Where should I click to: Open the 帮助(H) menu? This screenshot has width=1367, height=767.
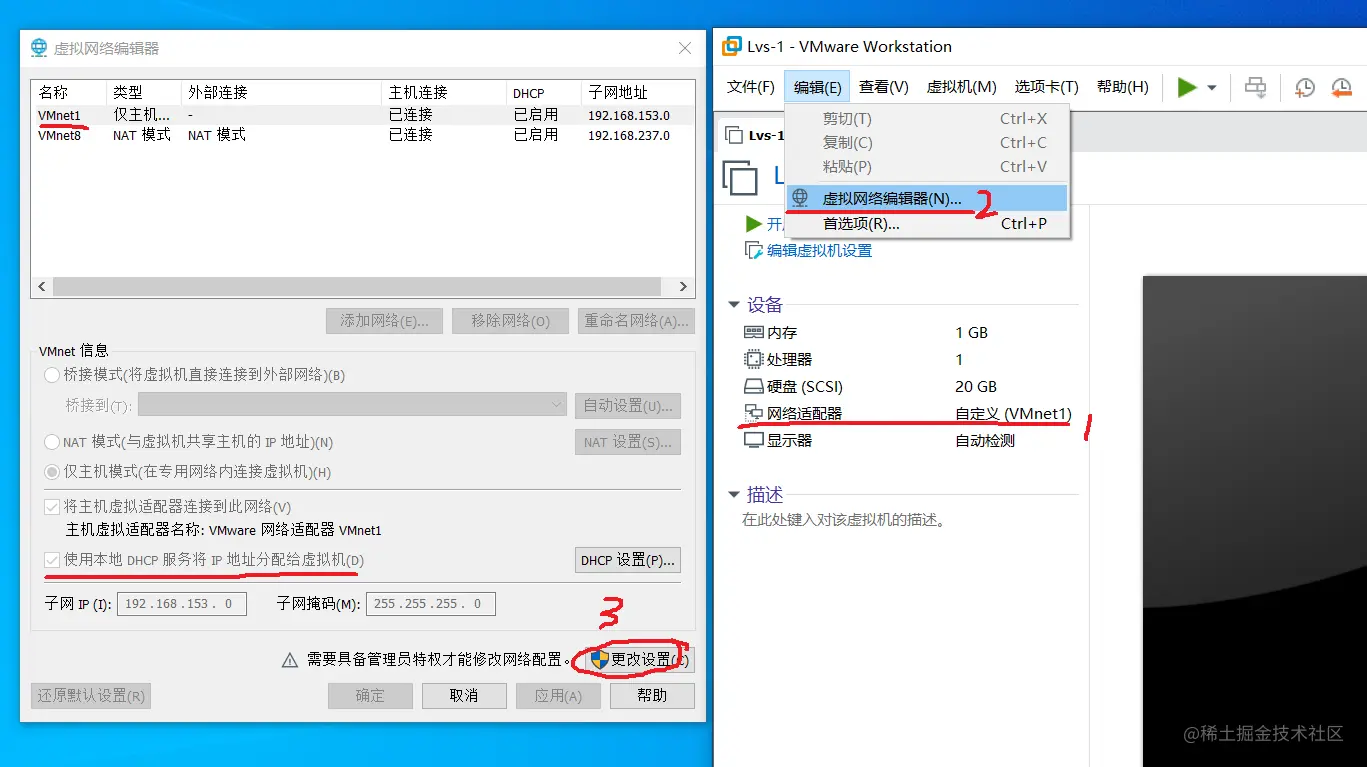click(1123, 87)
